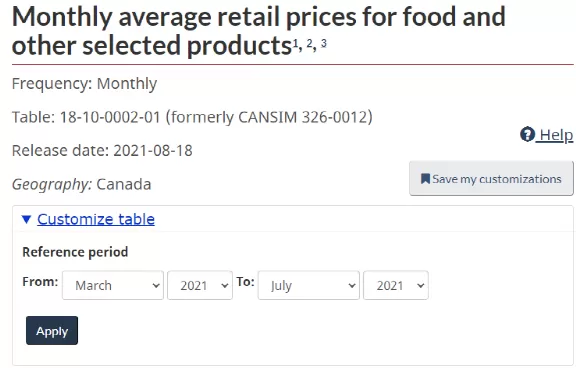Image resolution: width=576 pixels, height=368 pixels.
Task: Click Save my customizations button
Action: point(491,178)
